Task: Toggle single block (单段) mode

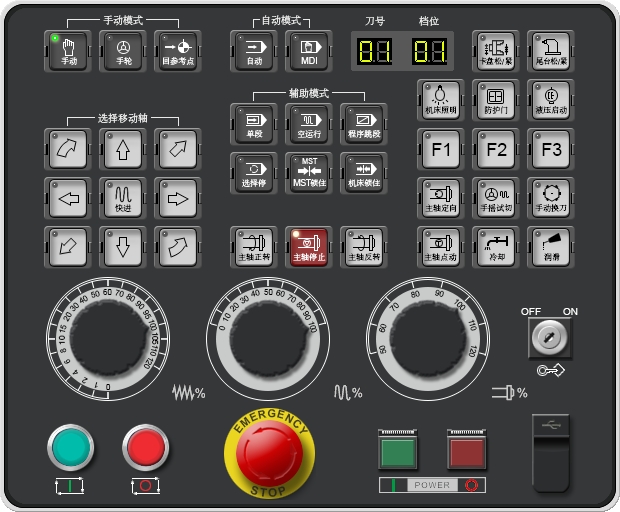Action: tap(253, 124)
